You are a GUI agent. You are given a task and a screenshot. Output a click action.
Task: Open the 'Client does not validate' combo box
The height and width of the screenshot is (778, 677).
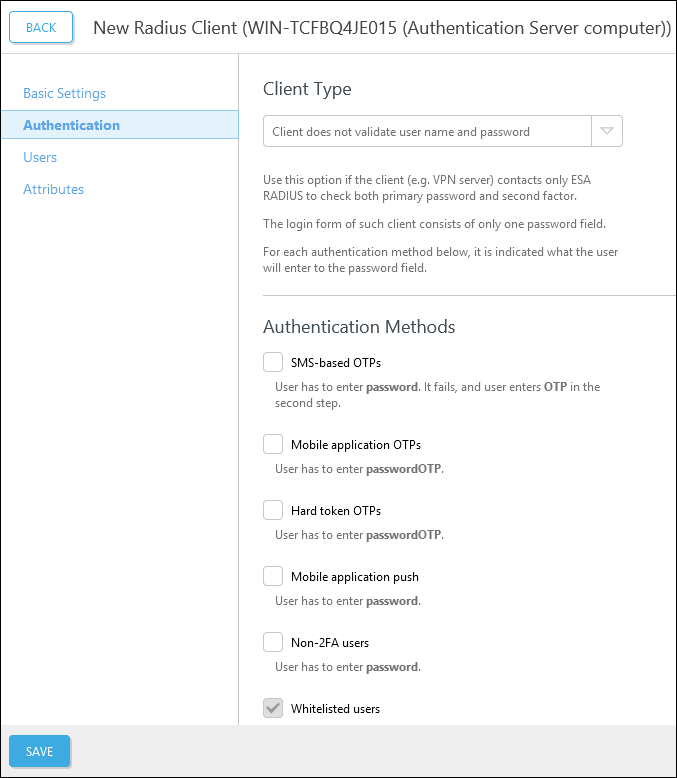pyautogui.click(x=428, y=131)
